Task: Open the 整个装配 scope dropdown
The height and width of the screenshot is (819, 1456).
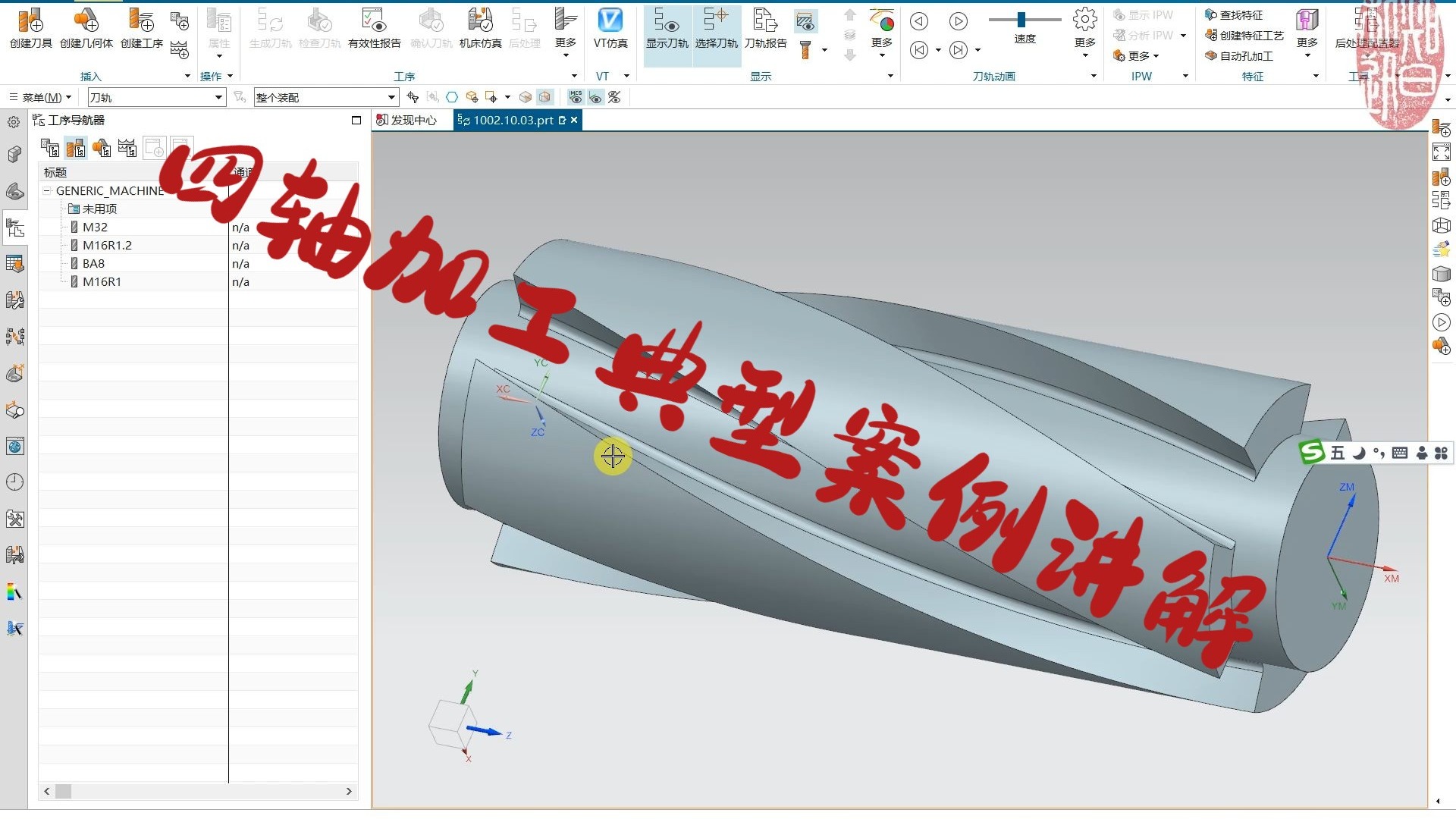Action: coord(391,97)
